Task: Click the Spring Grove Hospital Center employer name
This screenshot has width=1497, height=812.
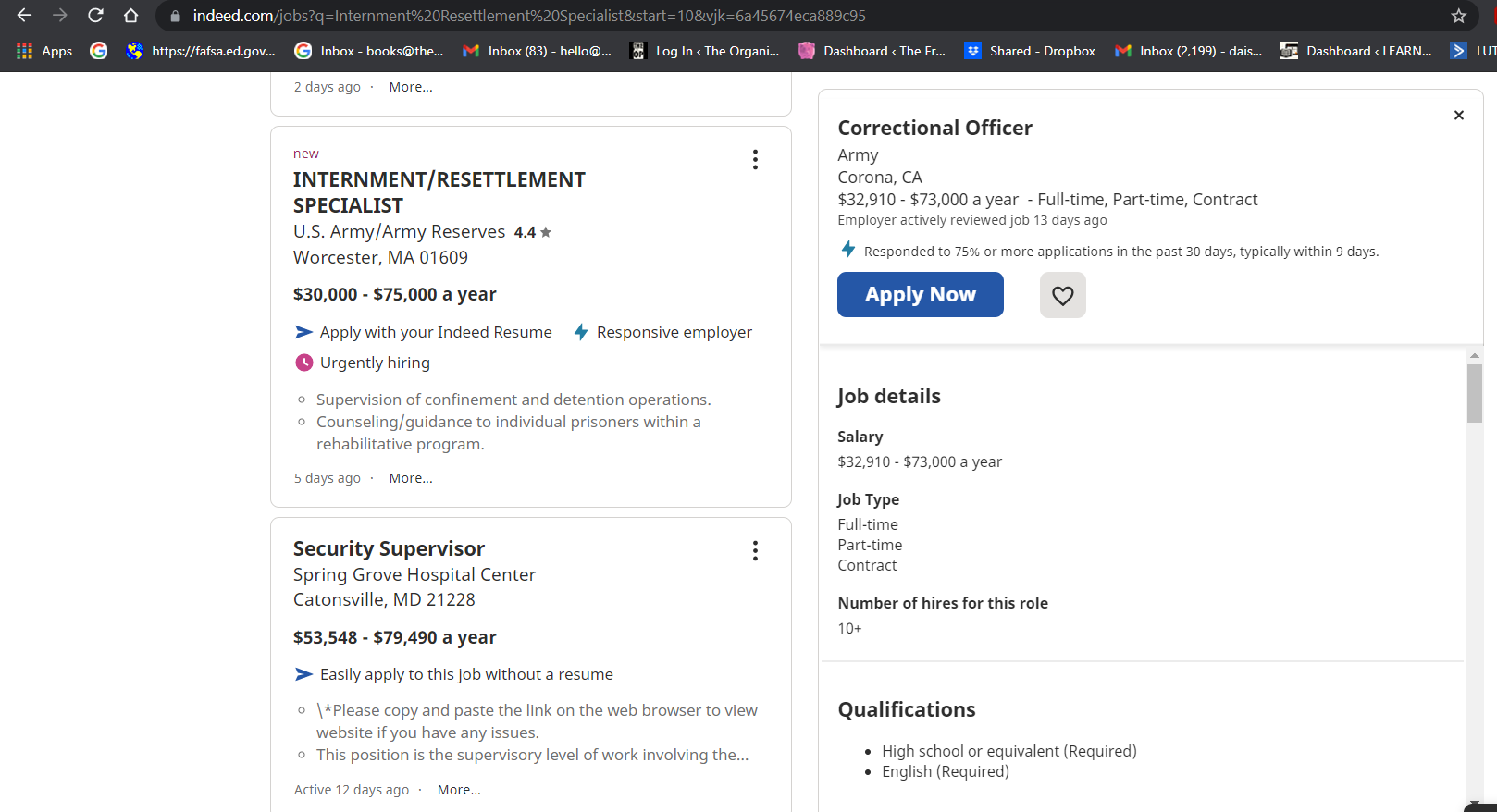Action: (414, 574)
